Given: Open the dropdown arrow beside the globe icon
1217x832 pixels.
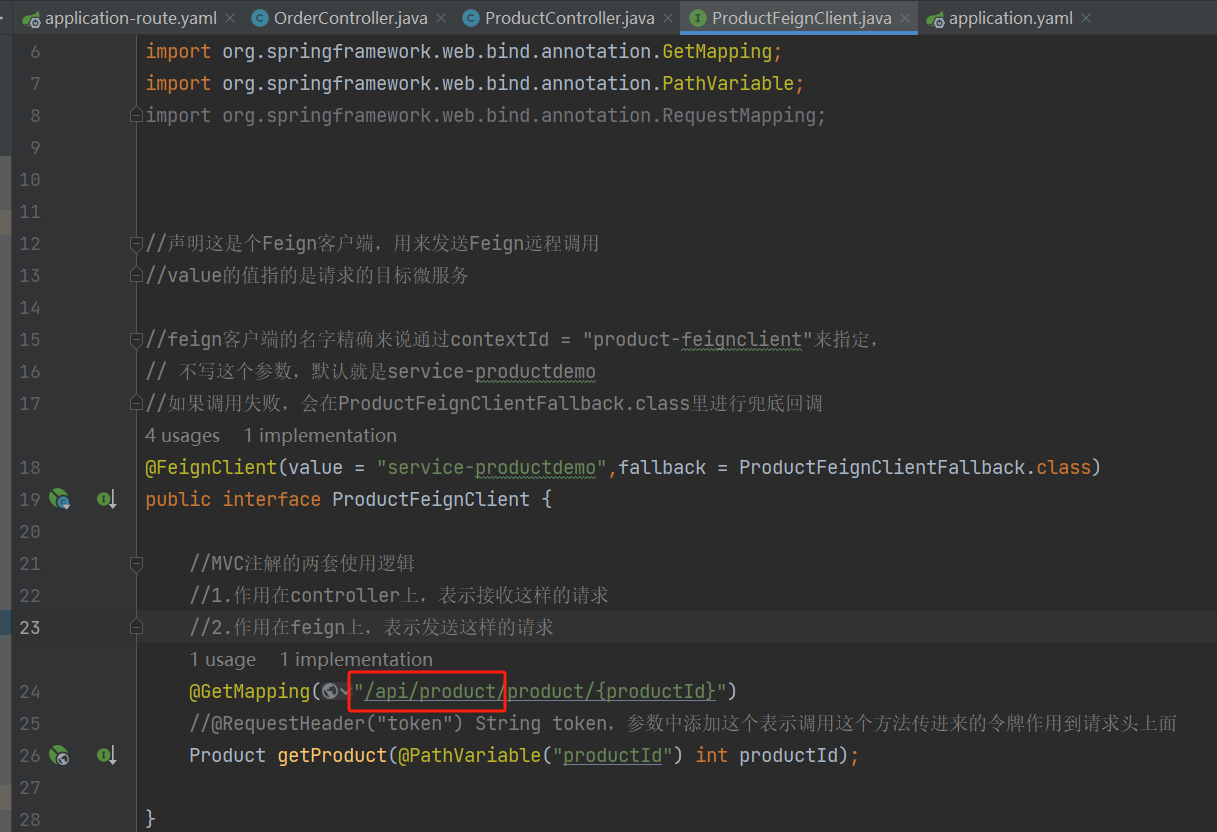Looking at the screenshot, I should tap(344, 692).
